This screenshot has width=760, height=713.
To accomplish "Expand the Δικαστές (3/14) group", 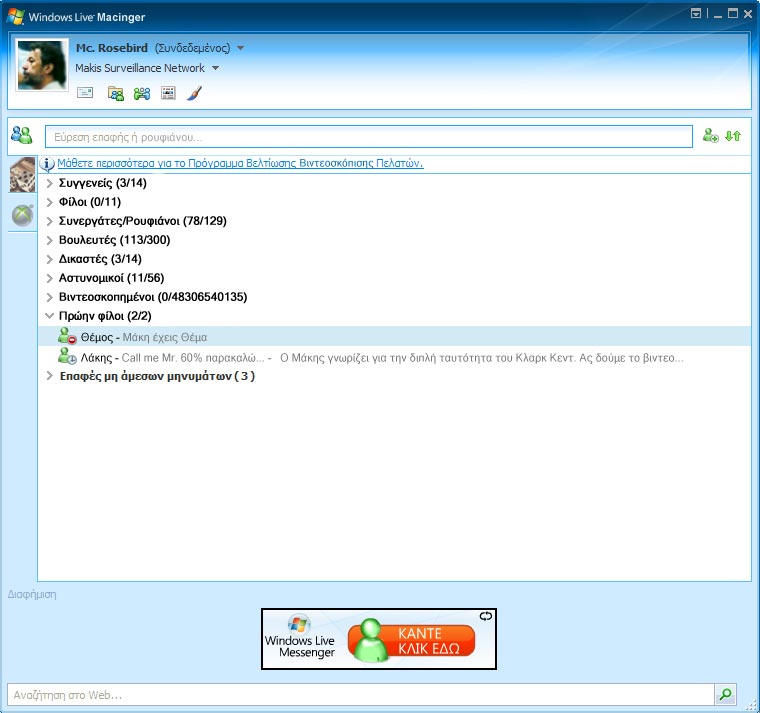I will (x=49, y=259).
